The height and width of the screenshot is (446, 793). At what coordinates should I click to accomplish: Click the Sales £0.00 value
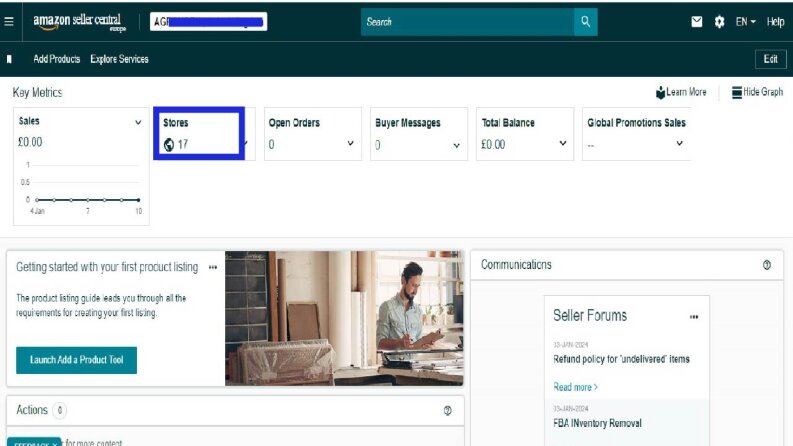point(30,142)
